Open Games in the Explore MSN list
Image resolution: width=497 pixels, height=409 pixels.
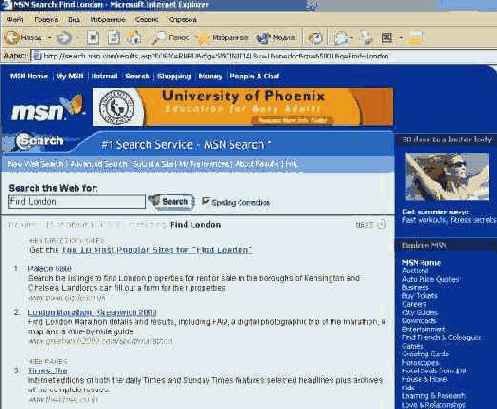413,346
